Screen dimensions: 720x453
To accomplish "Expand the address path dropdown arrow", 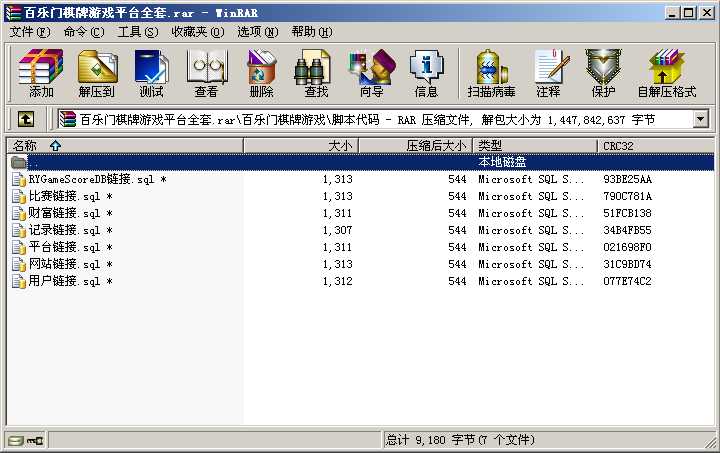I will pos(700,119).
